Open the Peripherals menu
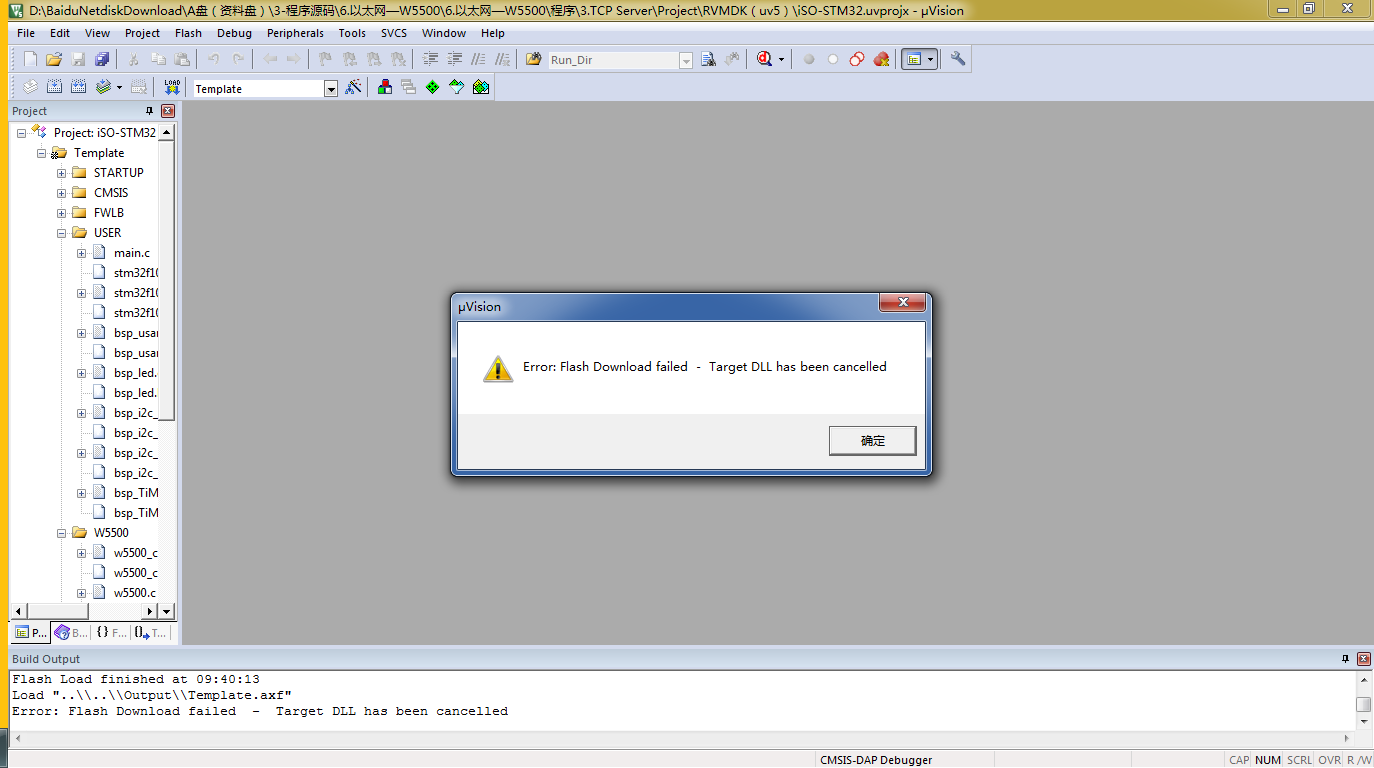 click(x=295, y=33)
